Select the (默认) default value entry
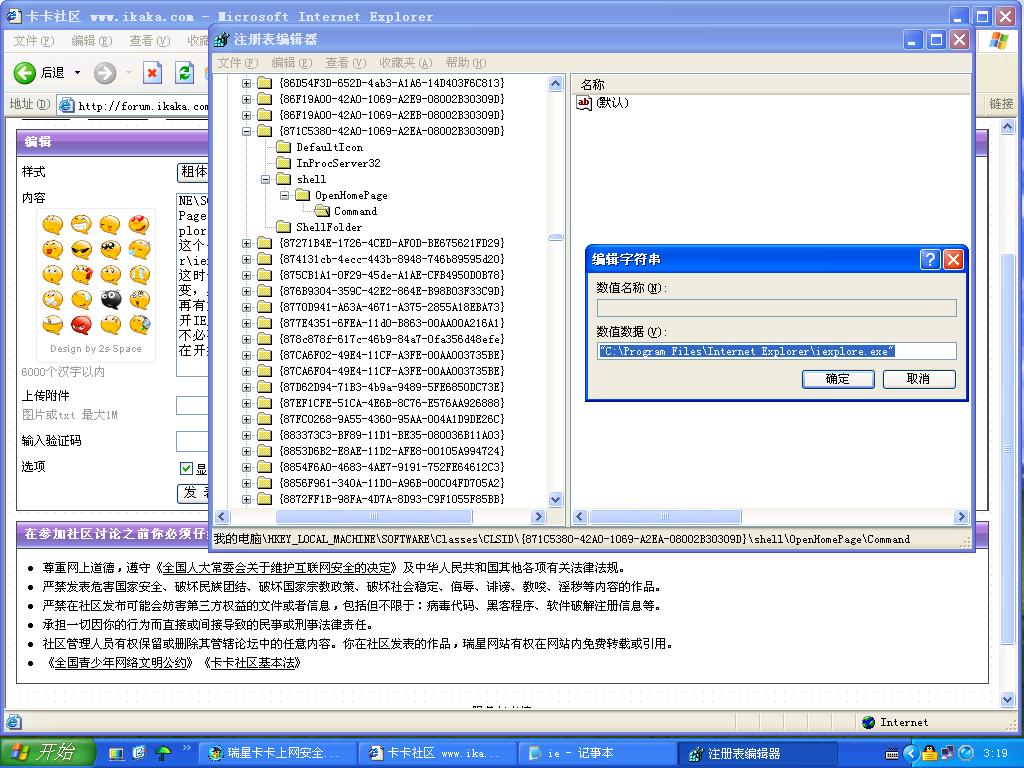 coord(603,103)
